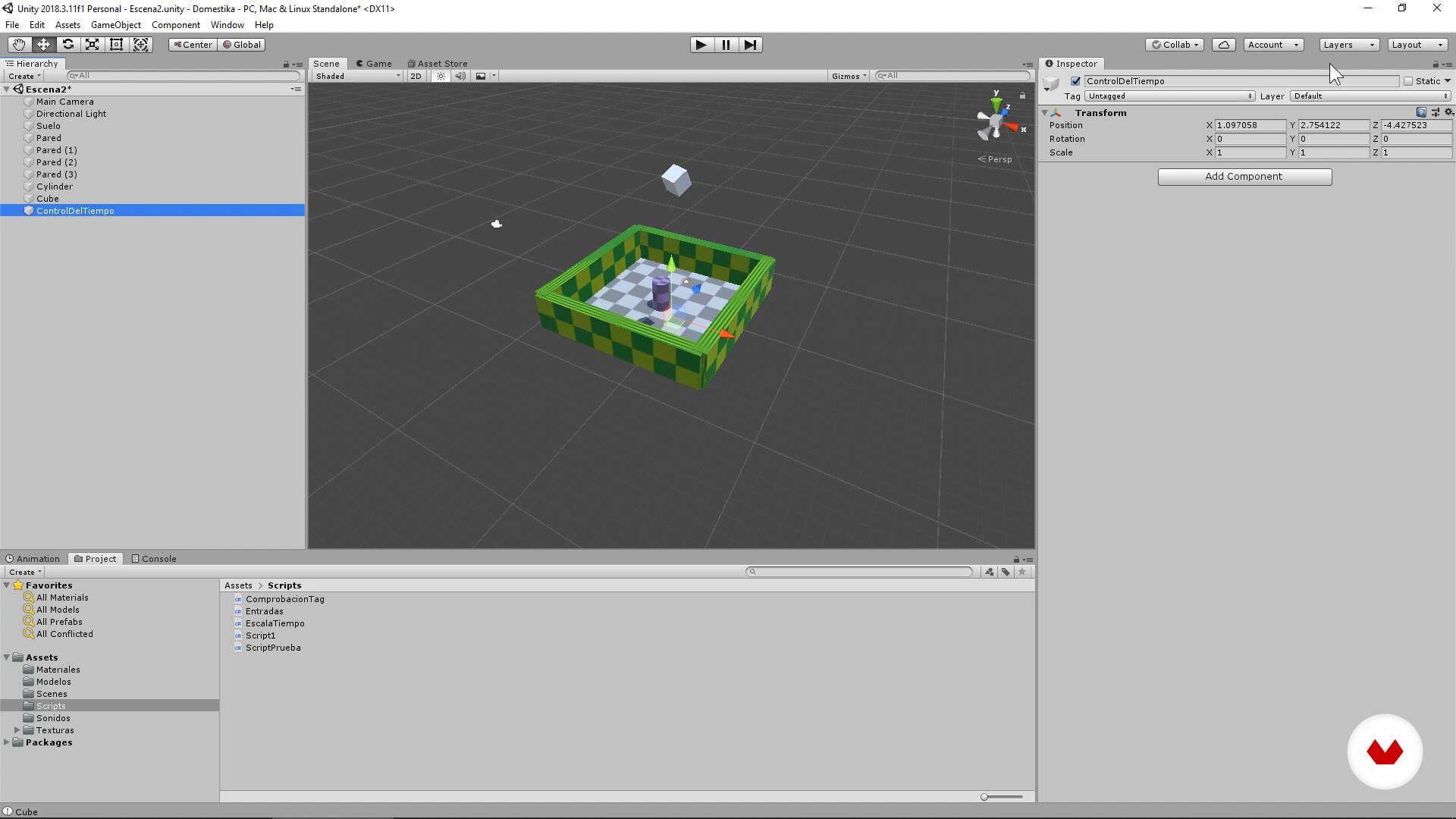Open the Component menu
Image resolution: width=1456 pixels, height=819 pixels.
[176, 25]
